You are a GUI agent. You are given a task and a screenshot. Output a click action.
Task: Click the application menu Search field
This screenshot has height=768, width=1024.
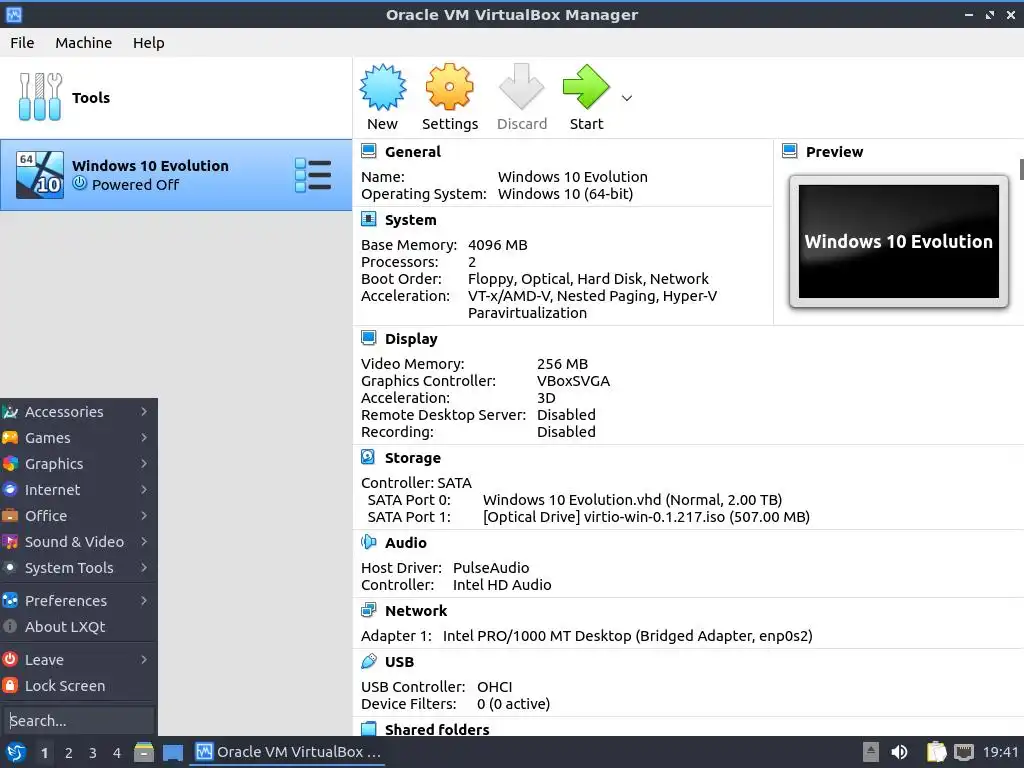[78, 720]
